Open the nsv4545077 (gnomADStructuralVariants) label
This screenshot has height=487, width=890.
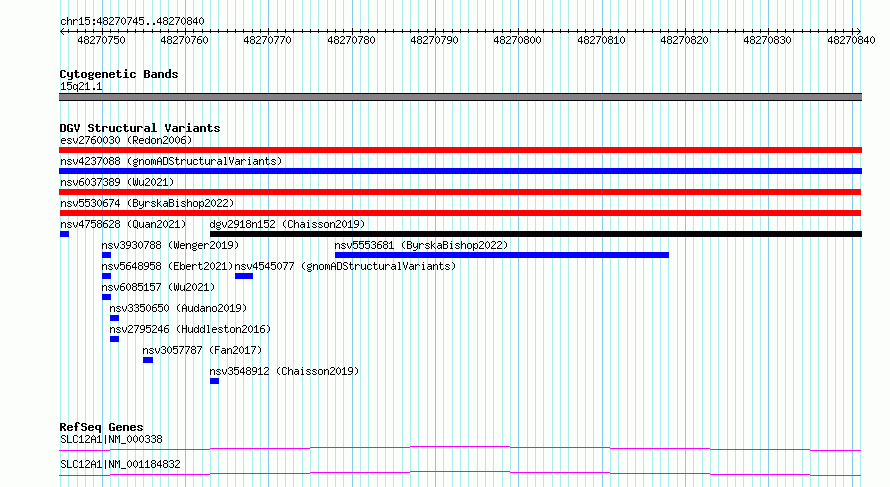345,266
